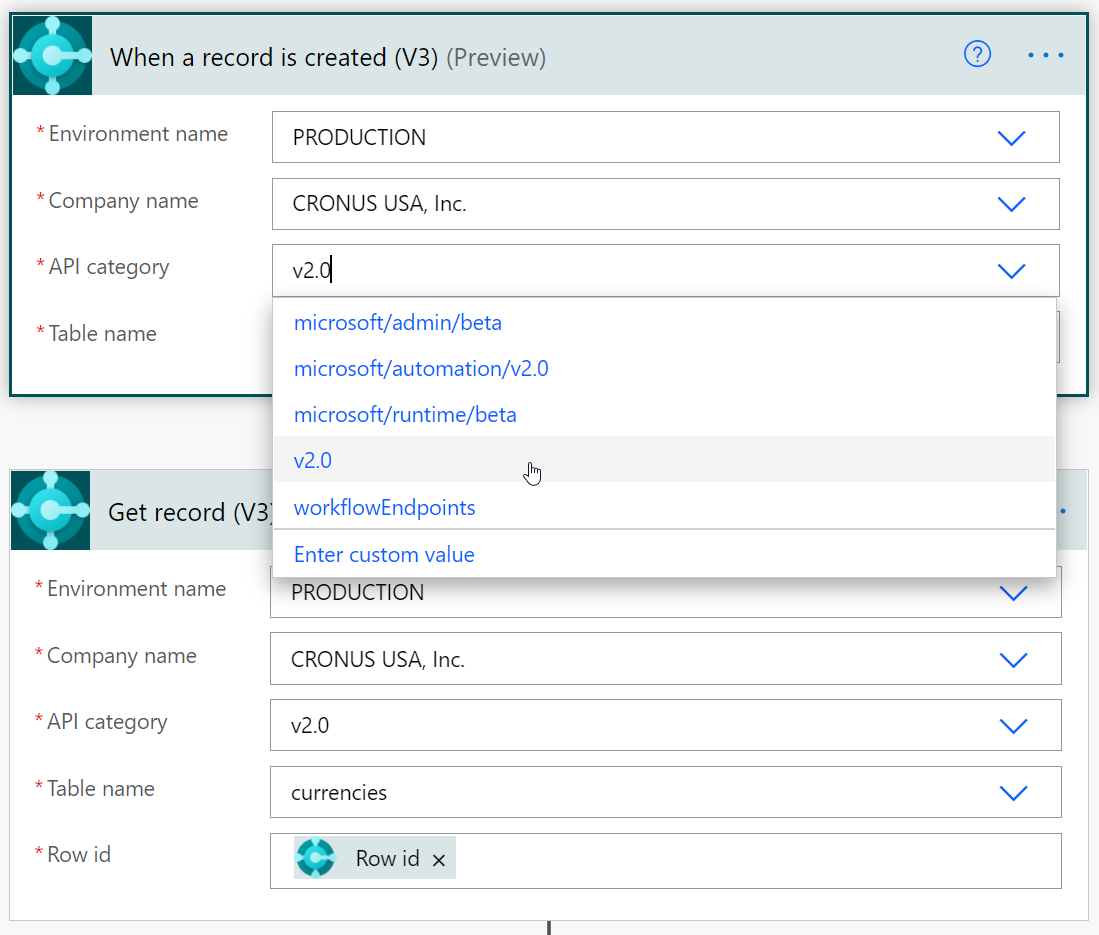Click the 'Get record (V3' card title

pos(189,512)
